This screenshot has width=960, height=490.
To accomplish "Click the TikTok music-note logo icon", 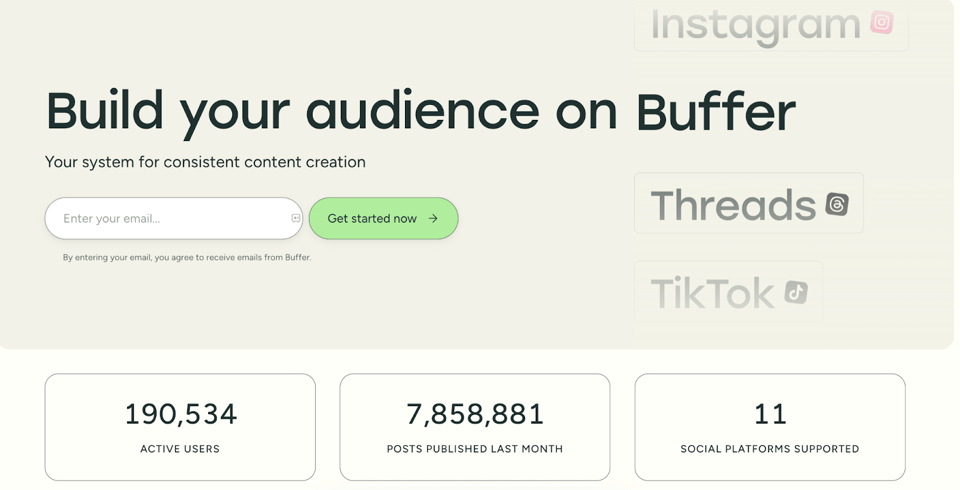I will click(x=796, y=292).
